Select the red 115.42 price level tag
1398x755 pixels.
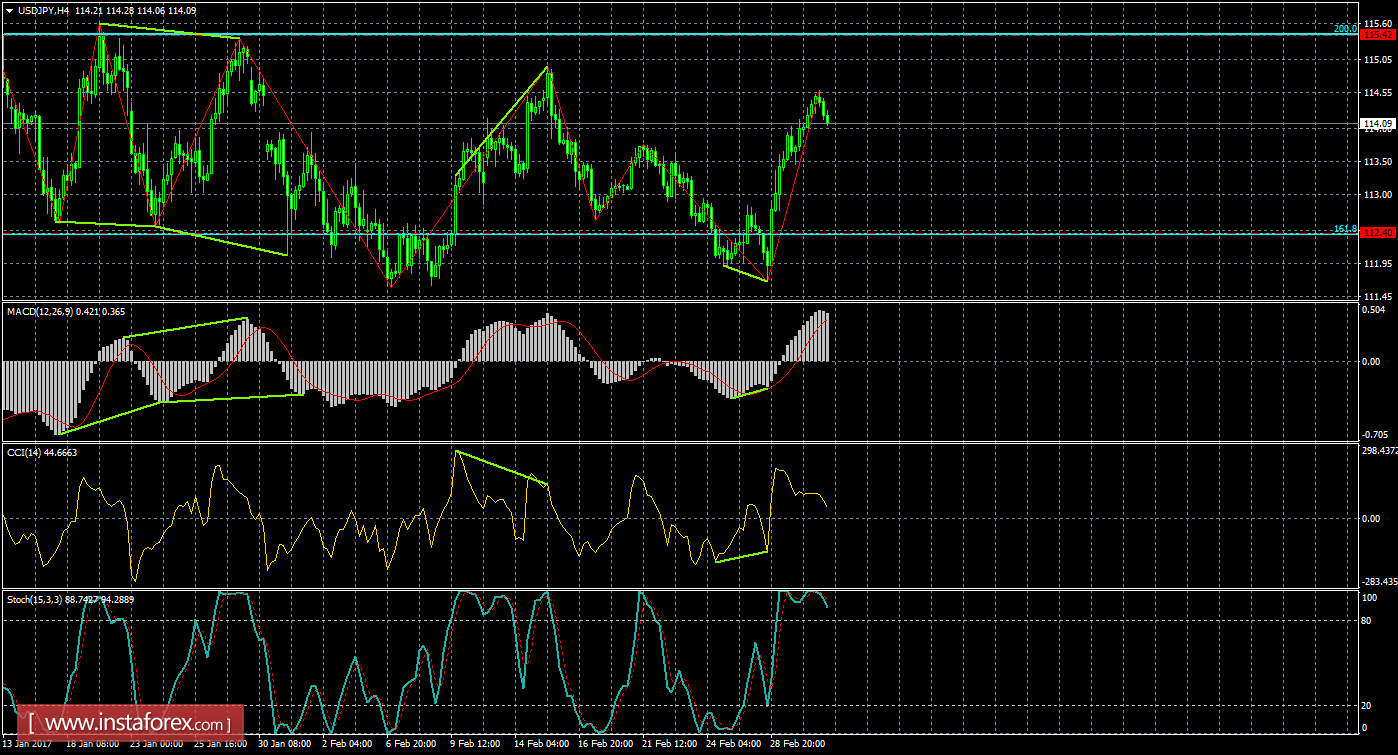1379,34
